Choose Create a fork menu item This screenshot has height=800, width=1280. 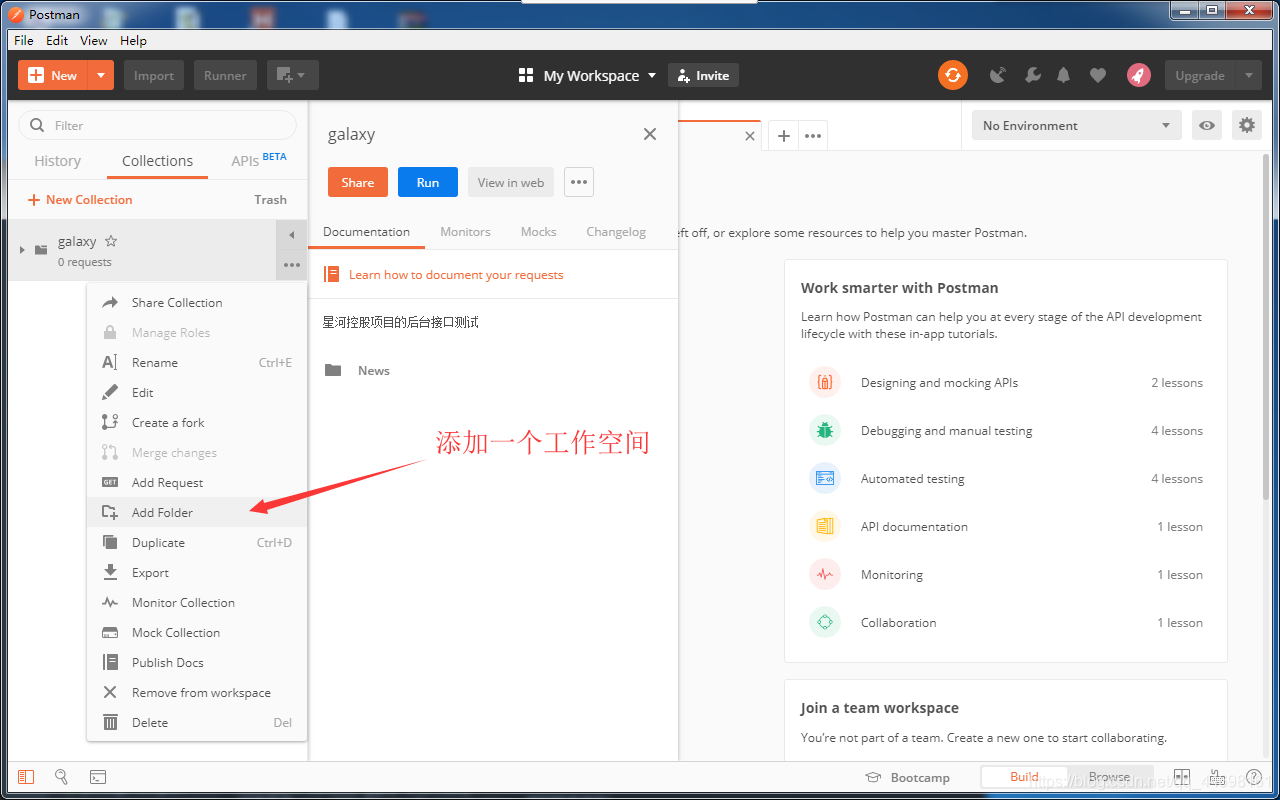tap(197, 422)
